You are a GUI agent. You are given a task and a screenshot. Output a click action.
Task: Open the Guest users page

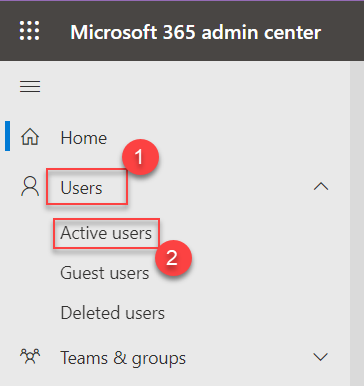[x=105, y=273]
